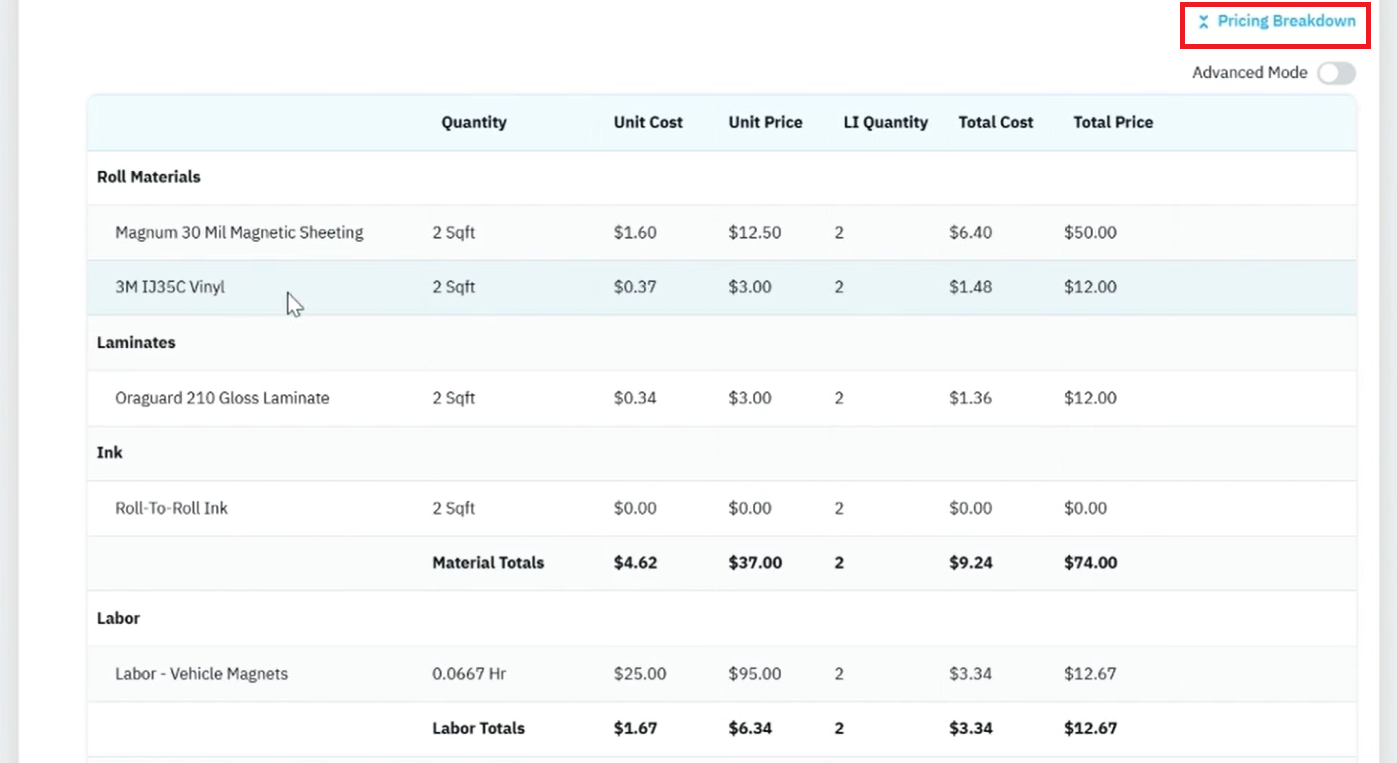Select Magnum 30 Mil Magnetic Sheeting row
The image size is (1397, 763).
click(x=721, y=233)
